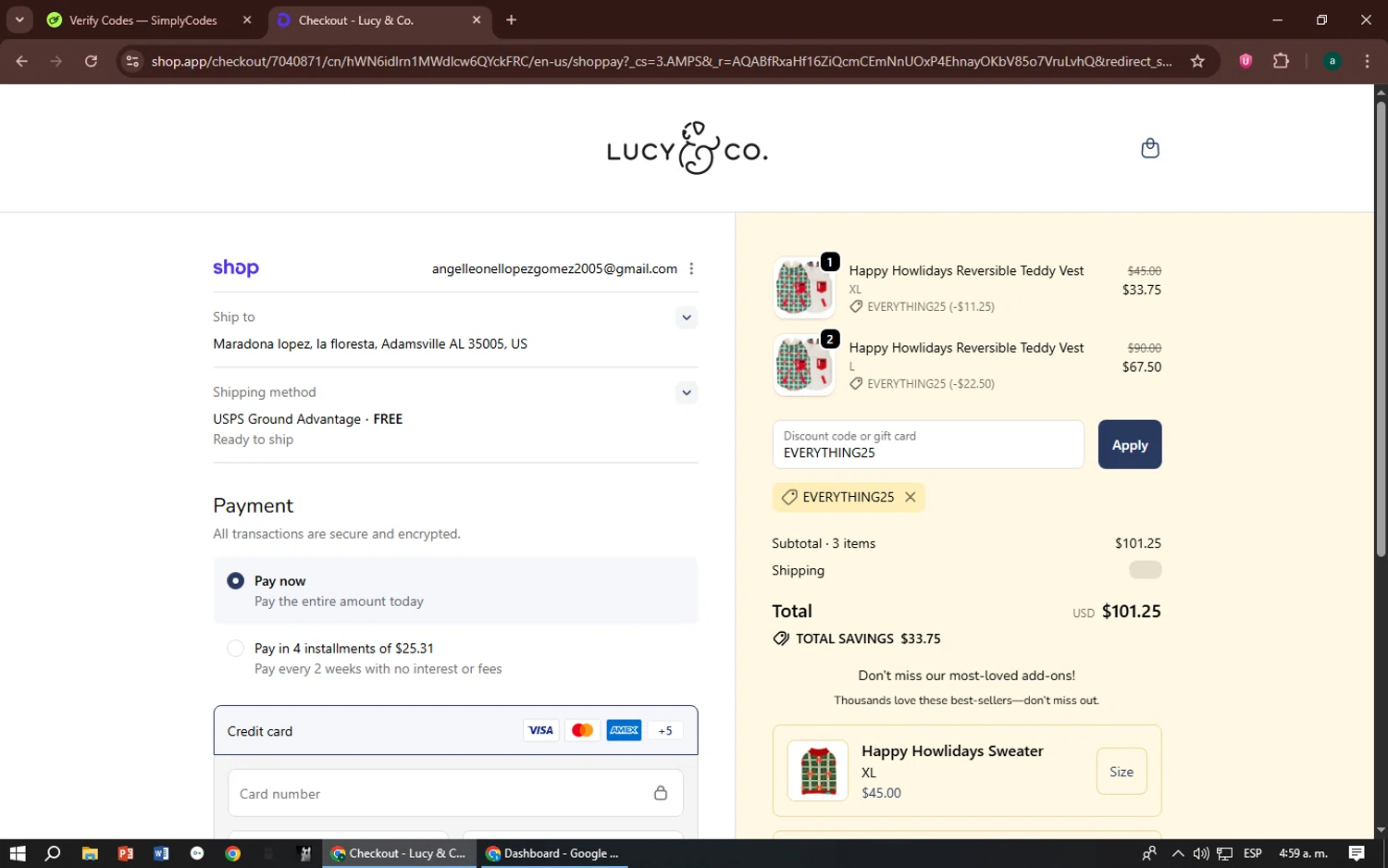The height and width of the screenshot is (868, 1388).
Task: Click the Lucy & Co. logo
Action: point(687,148)
